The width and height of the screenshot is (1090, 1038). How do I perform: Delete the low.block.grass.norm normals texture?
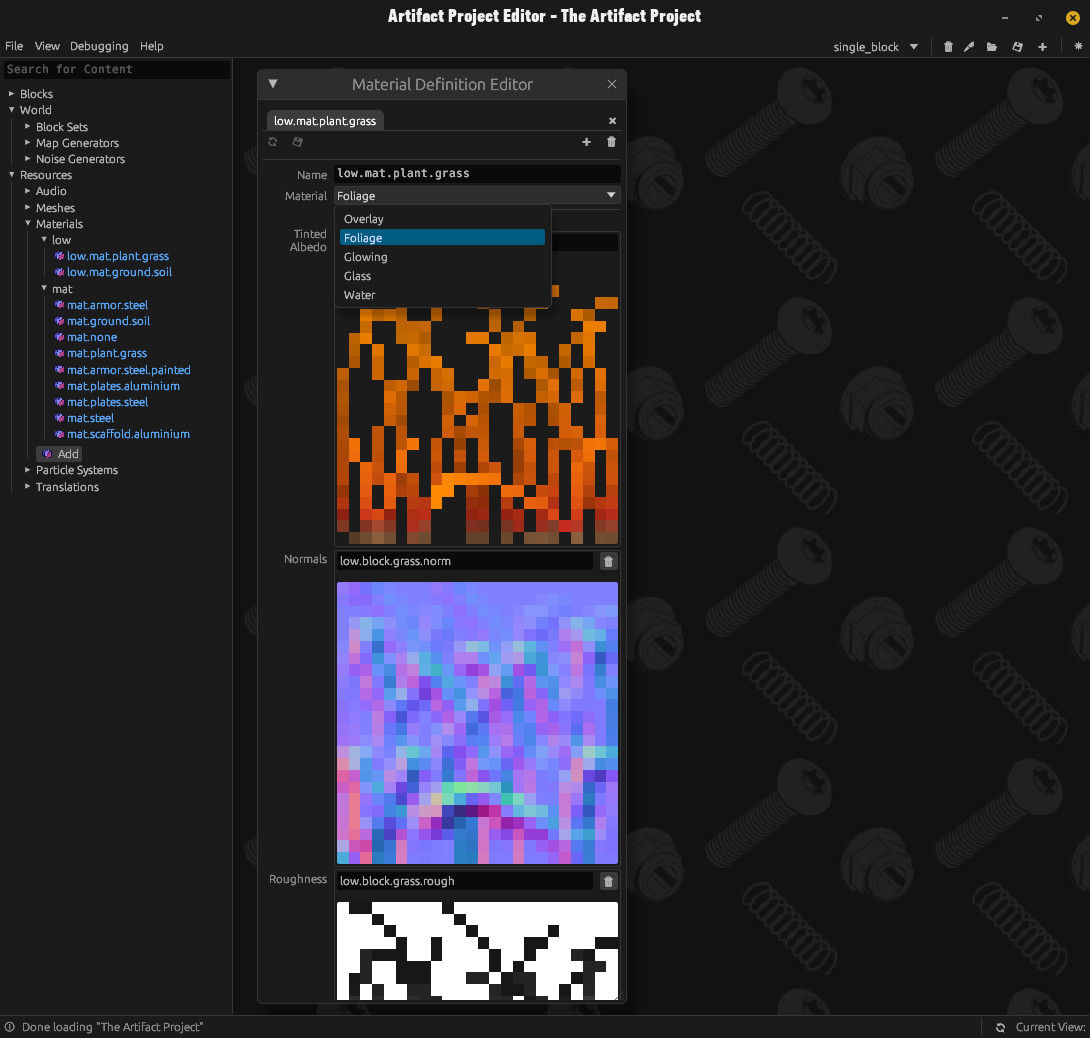click(608, 562)
